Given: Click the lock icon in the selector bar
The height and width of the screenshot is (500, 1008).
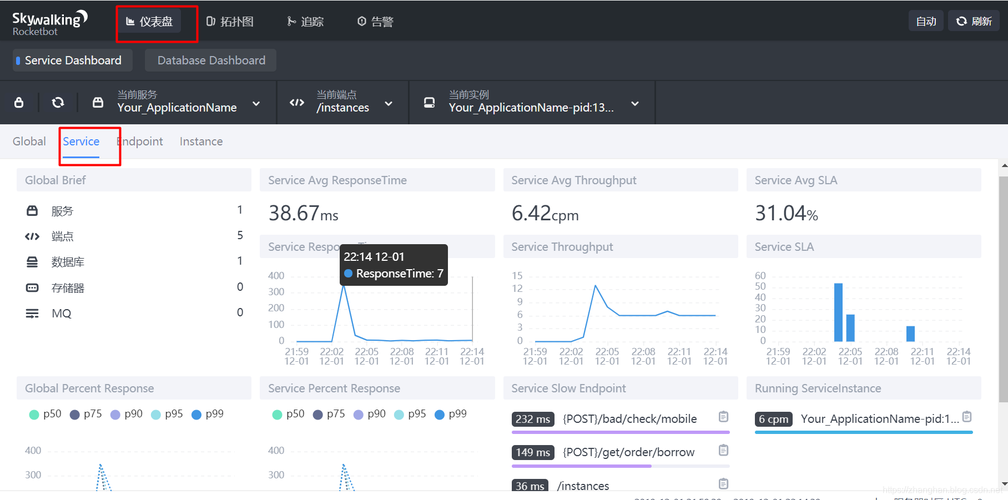Looking at the screenshot, I should pos(19,102).
